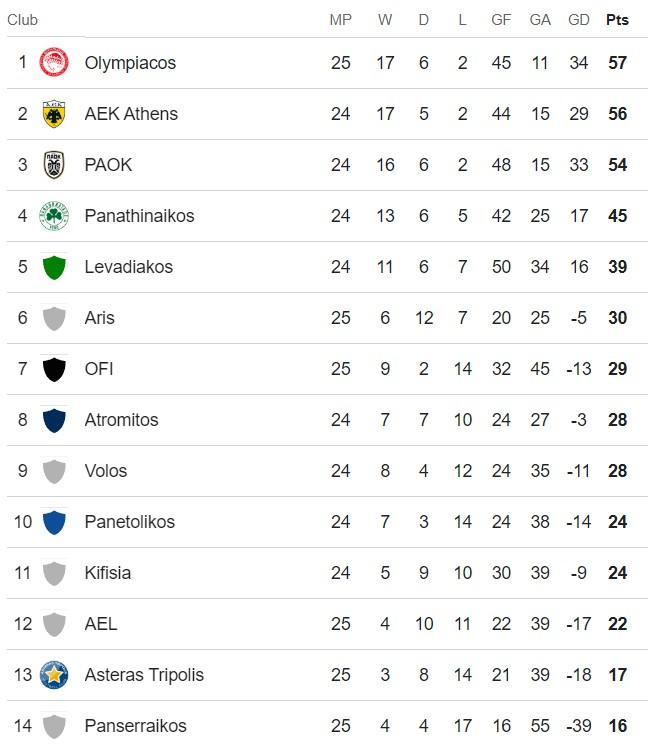Select the Volos team row name

pyautogui.click(x=106, y=471)
